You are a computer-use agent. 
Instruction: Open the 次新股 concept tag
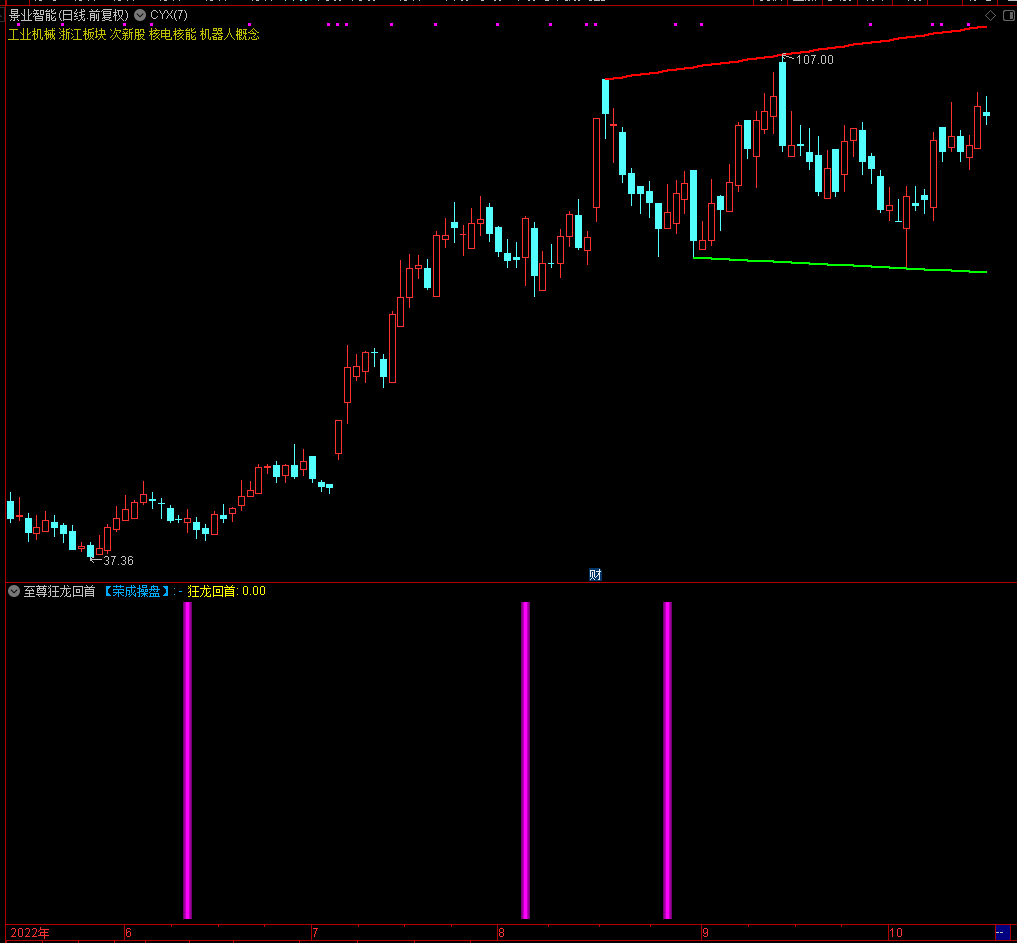(127, 34)
